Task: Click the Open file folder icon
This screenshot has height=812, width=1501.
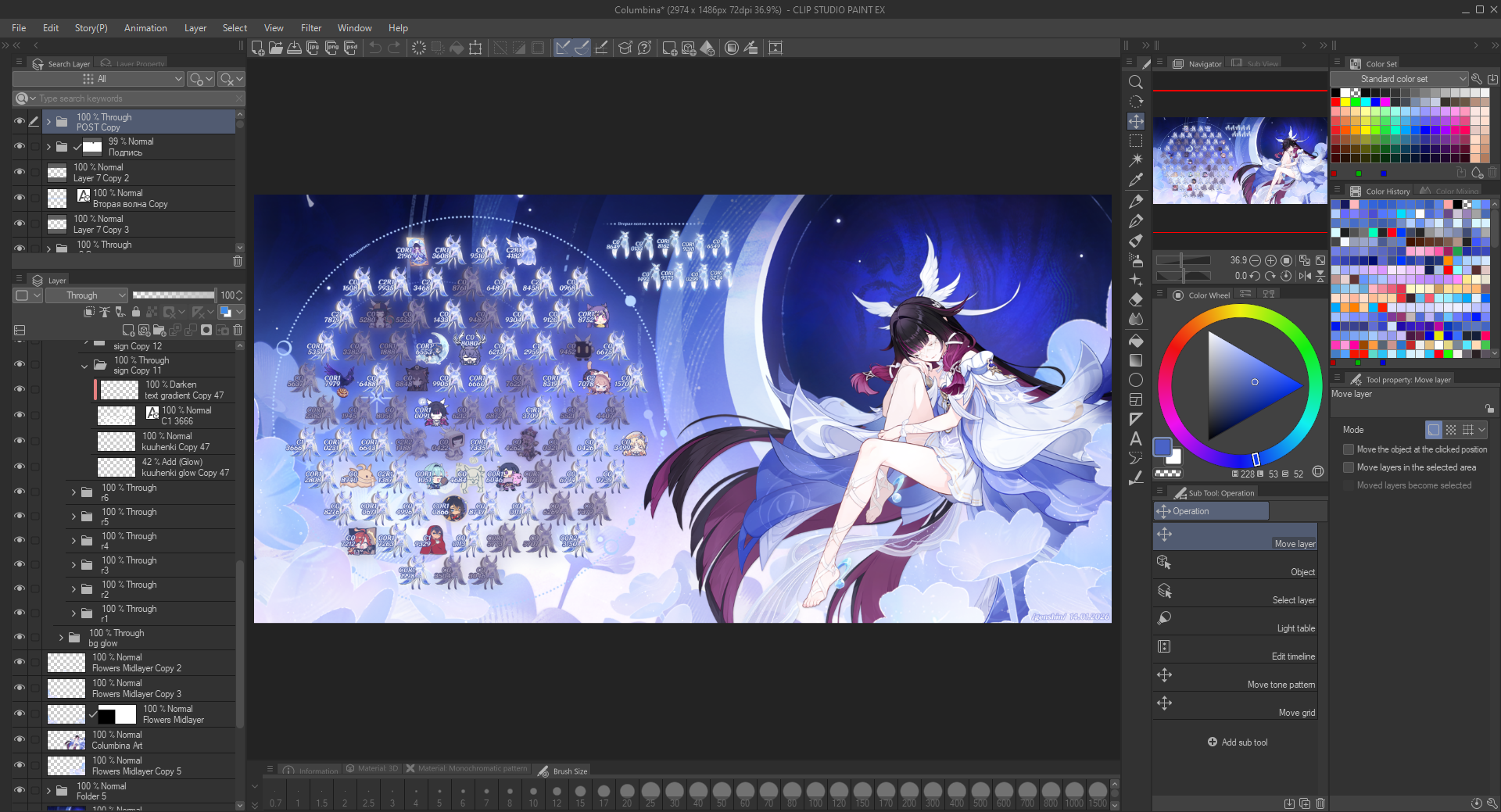Action: [276, 48]
